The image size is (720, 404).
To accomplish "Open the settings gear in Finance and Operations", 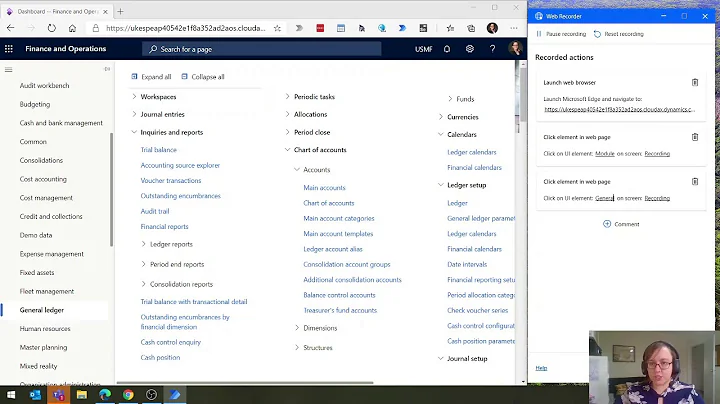I will pos(469,49).
